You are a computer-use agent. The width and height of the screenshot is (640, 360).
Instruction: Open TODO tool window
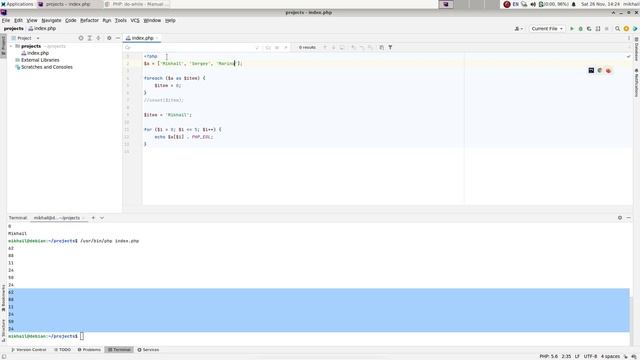coord(62,350)
